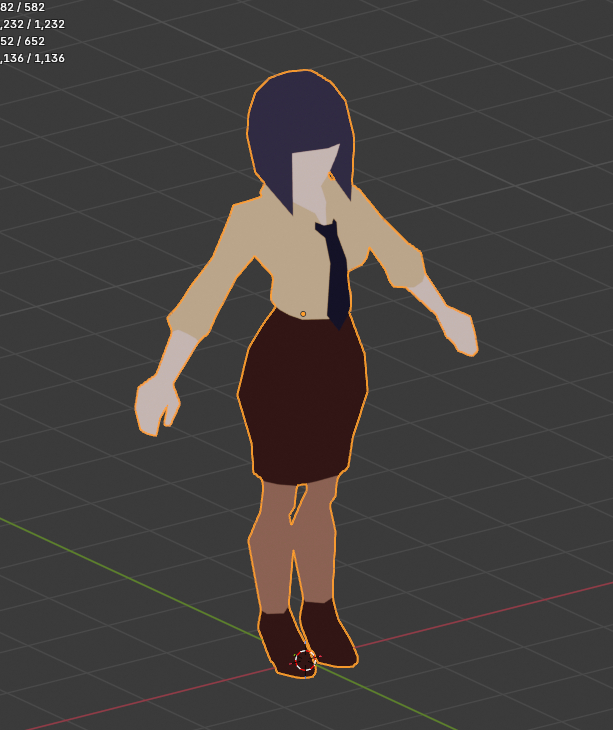Click the hand on the right side
Image resolution: width=613 pixels, height=730 pixels.
click(x=460, y=332)
